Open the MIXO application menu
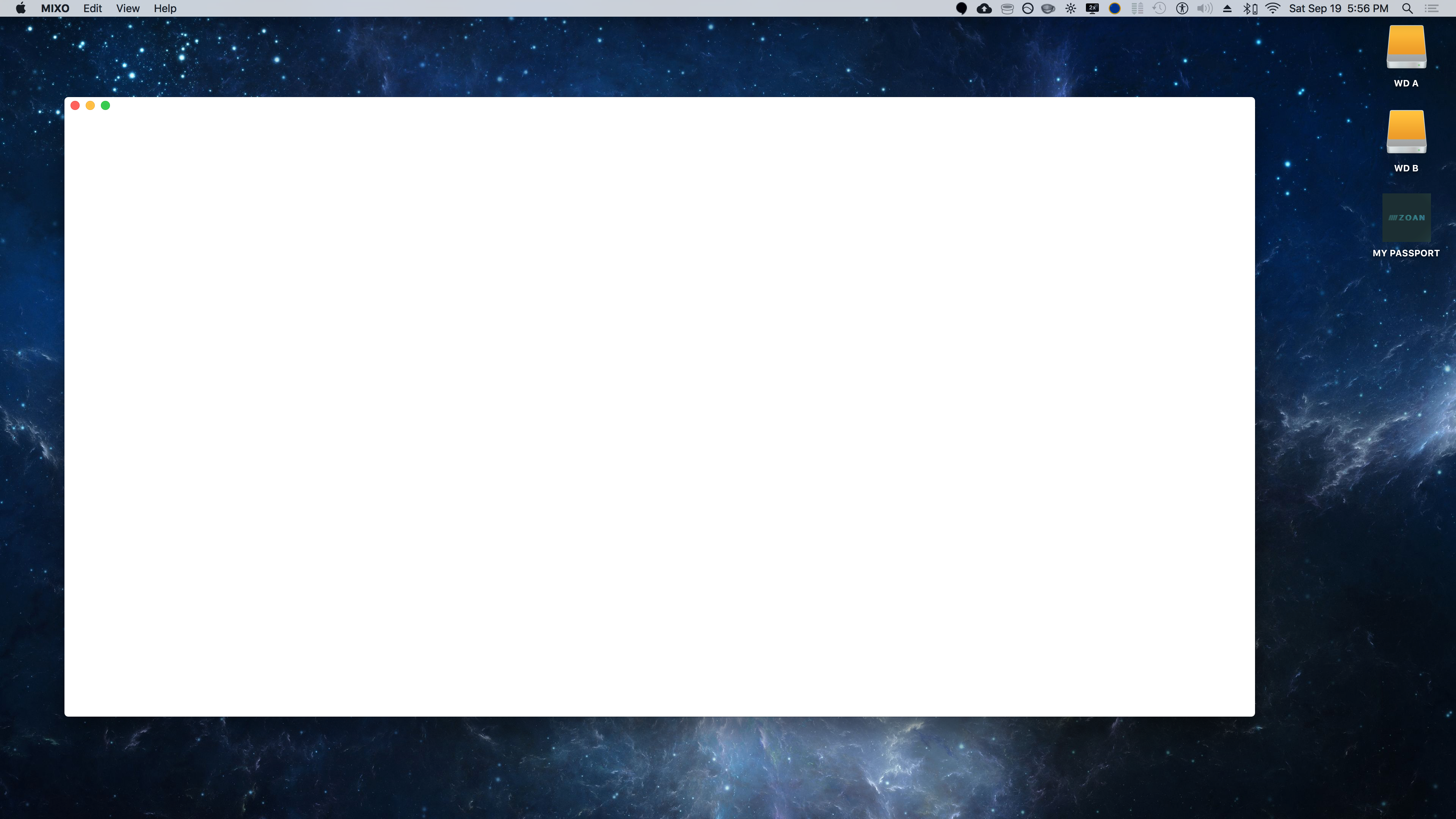Image resolution: width=1456 pixels, height=819 pixels. click(x=55, y=8)
